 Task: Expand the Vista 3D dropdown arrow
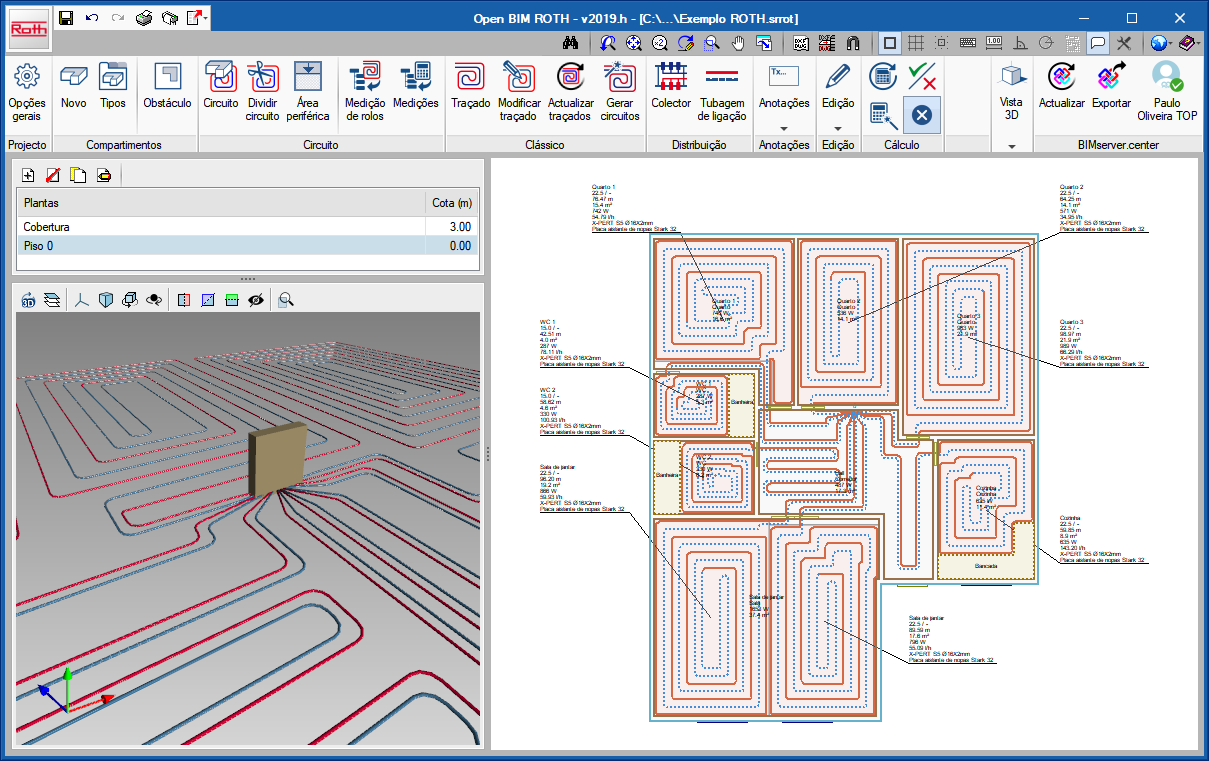pos(1011,146)
